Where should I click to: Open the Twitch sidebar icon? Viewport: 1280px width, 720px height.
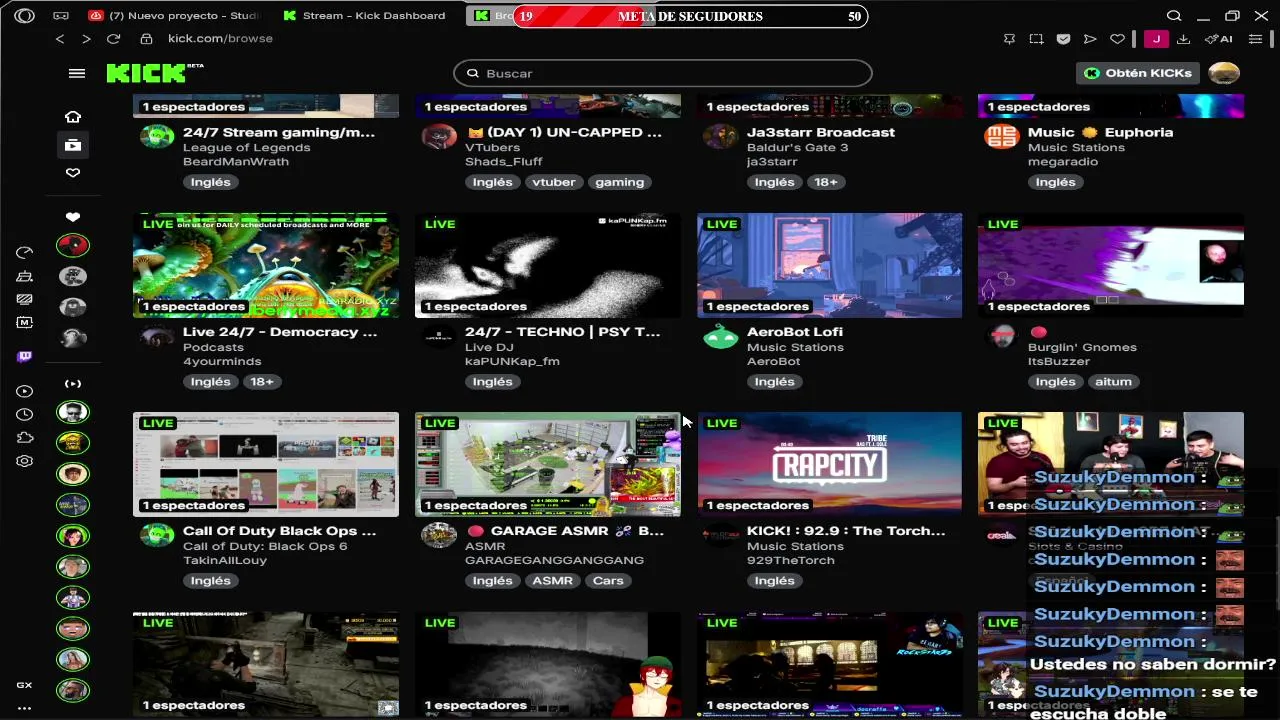[x=25, y=356]
